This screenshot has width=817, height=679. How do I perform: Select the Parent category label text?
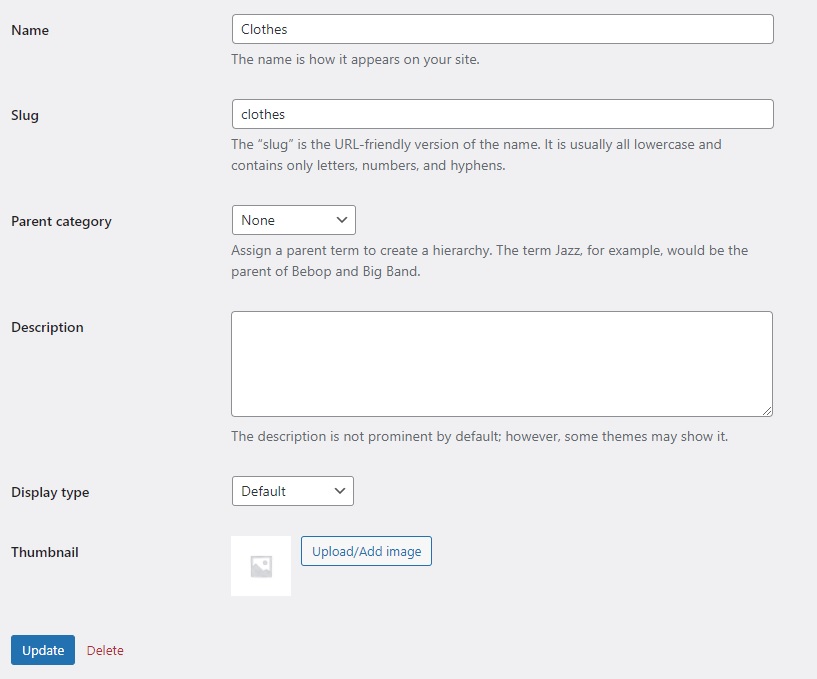[x=61, y=221]
